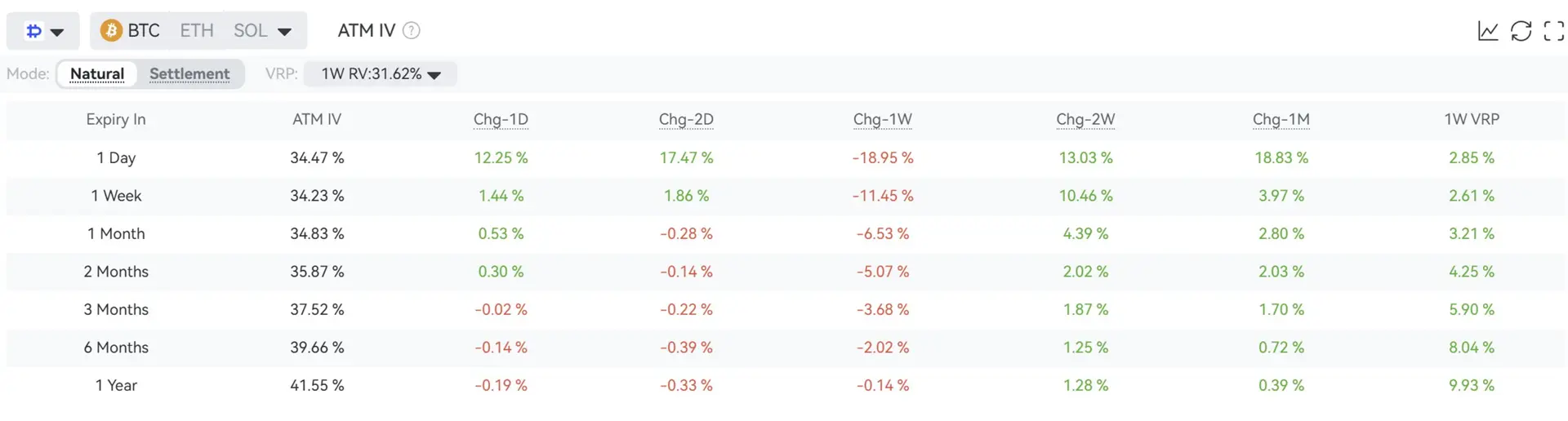Click the Chg-2W column header
The height and width of the screenshot is (421, 1568).
[x=1085, y=119]
